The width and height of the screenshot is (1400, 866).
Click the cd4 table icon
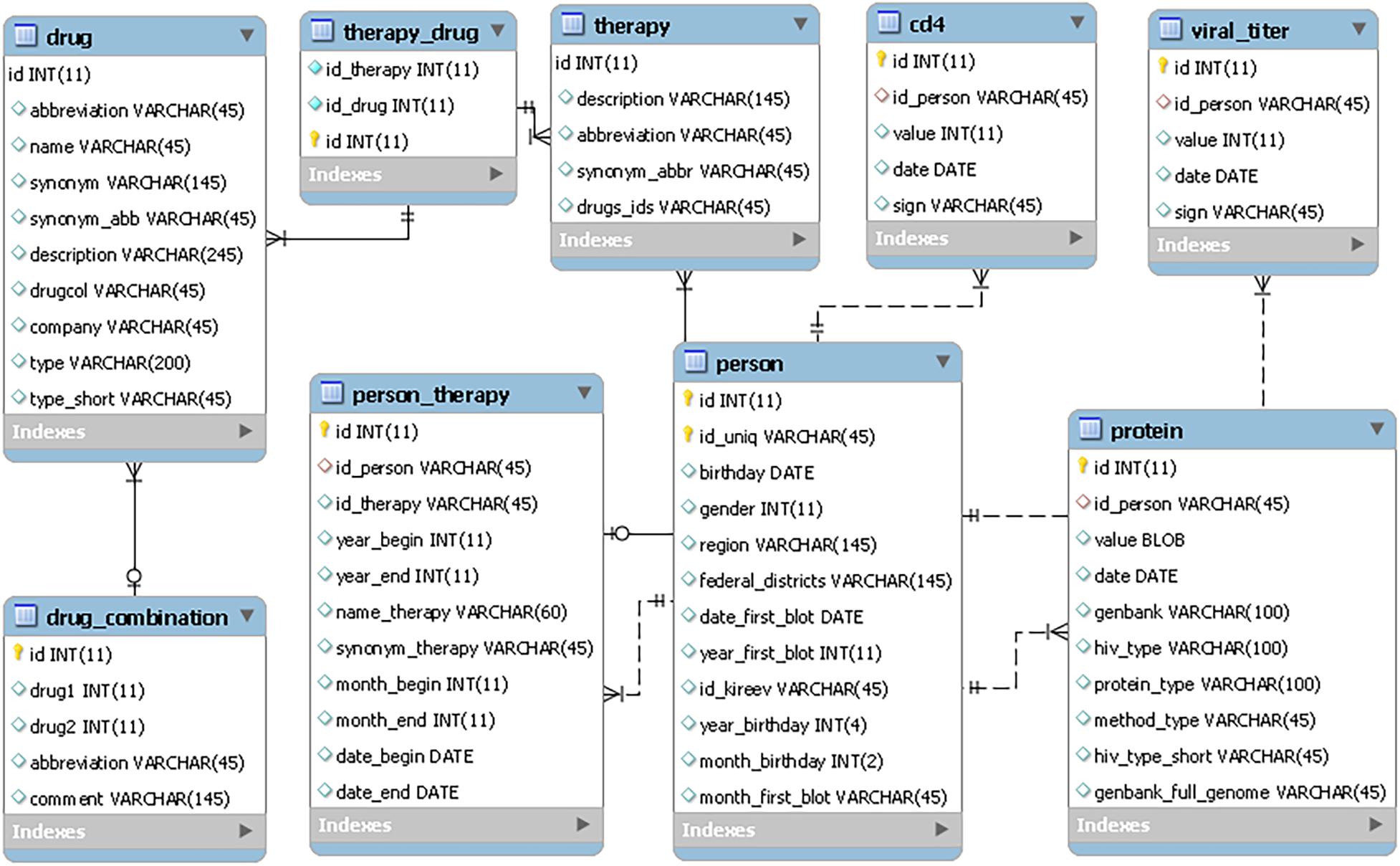[x=888, y=22]
